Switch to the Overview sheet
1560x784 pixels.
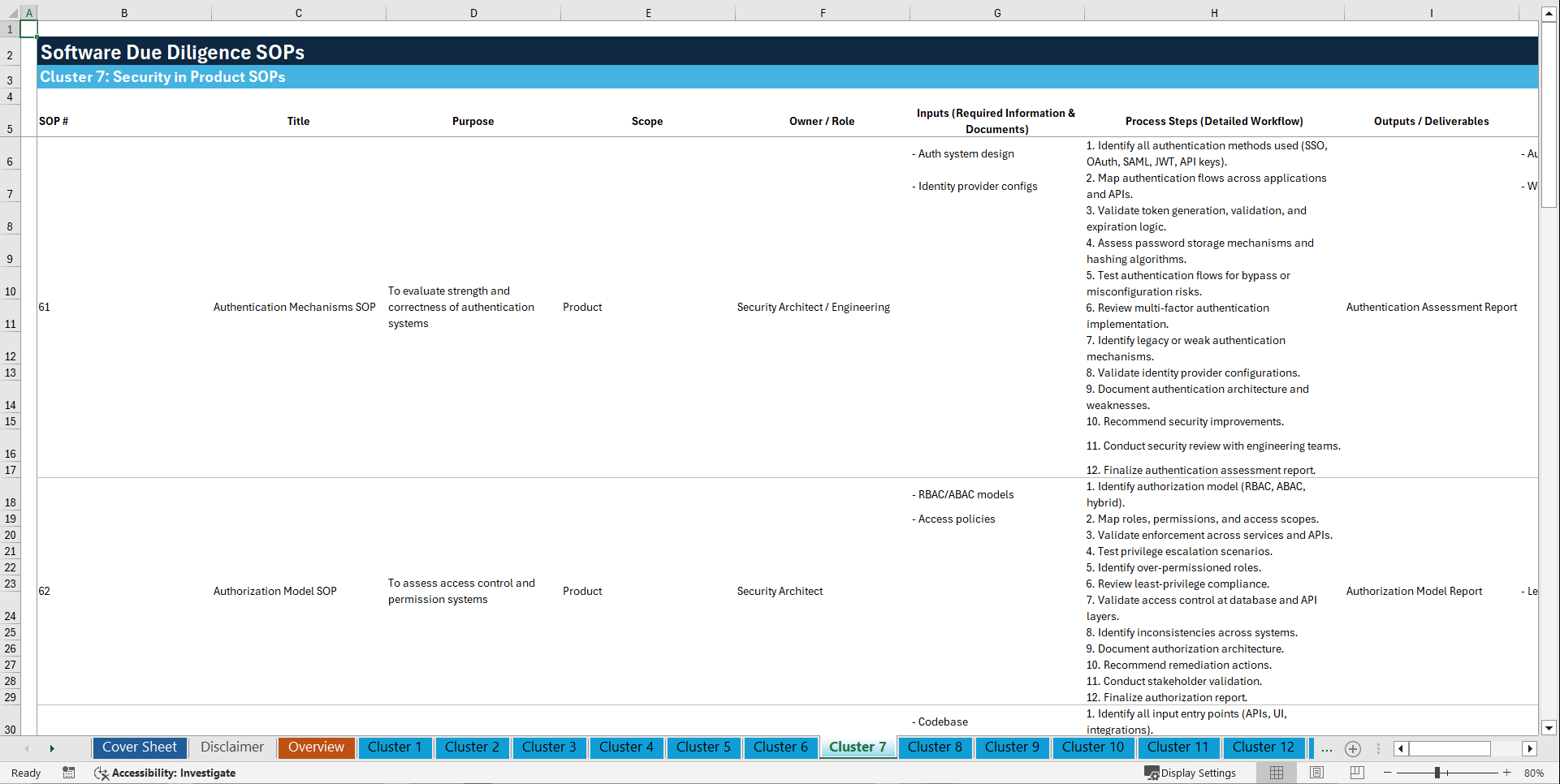tap(316, 747)
